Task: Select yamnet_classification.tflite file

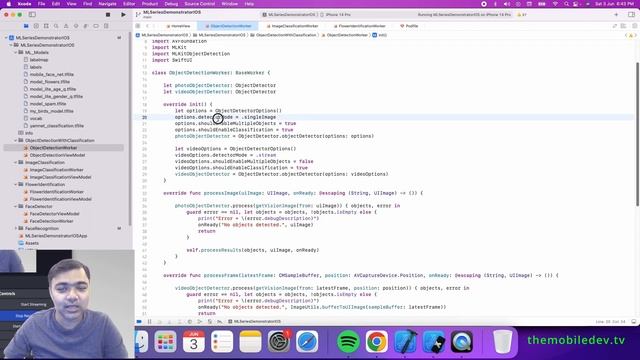Action: coord(56,126)
